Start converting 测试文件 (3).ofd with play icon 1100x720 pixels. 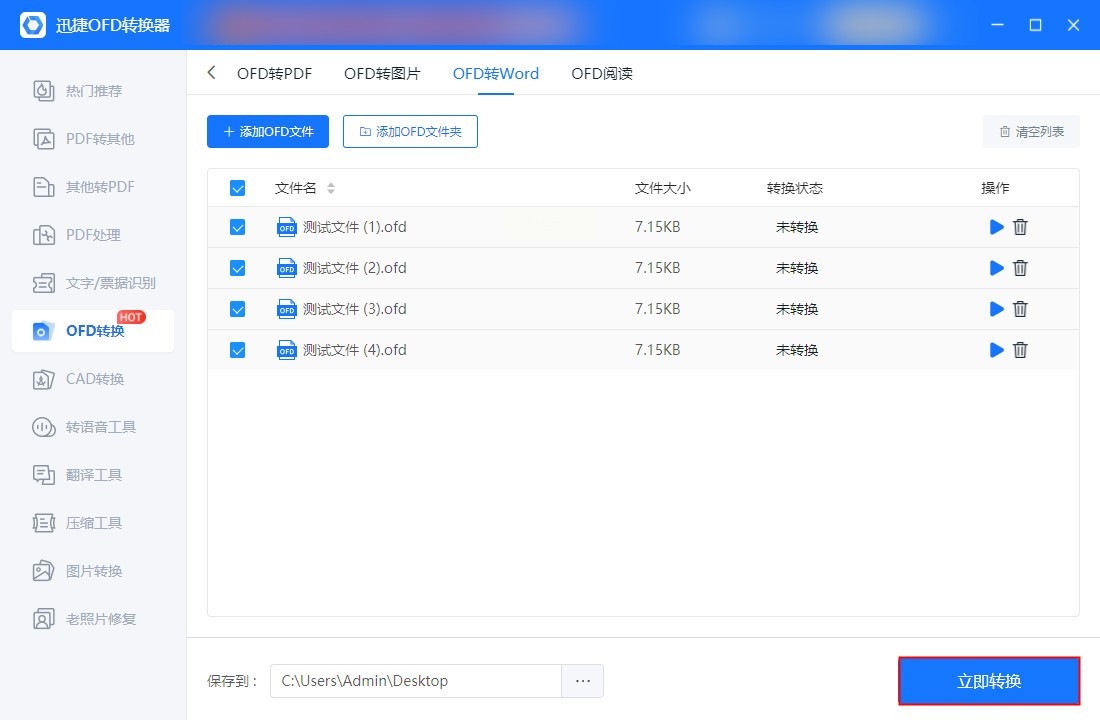[x=996, y=309]
